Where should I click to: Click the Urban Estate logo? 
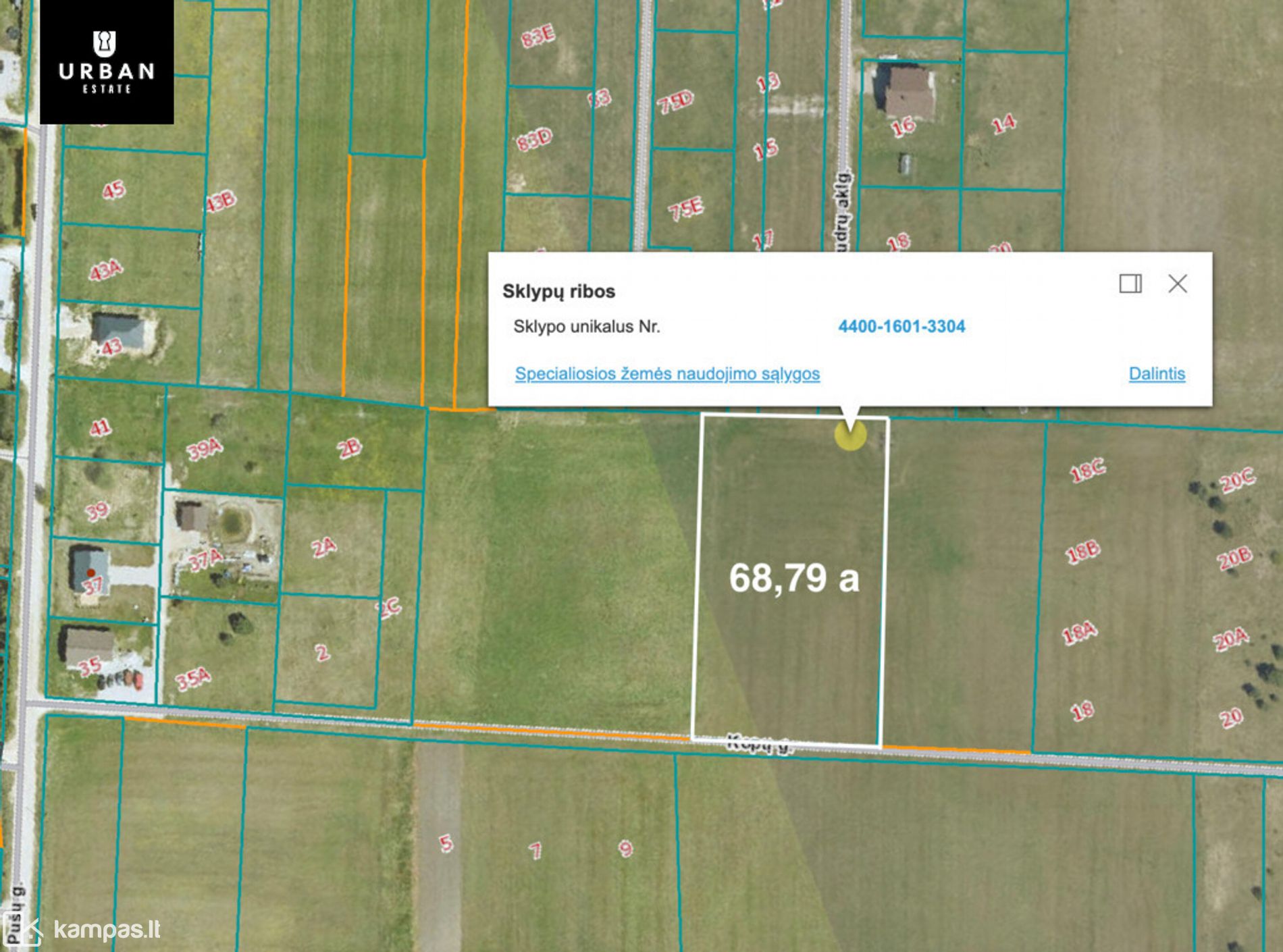click(107, 62)
